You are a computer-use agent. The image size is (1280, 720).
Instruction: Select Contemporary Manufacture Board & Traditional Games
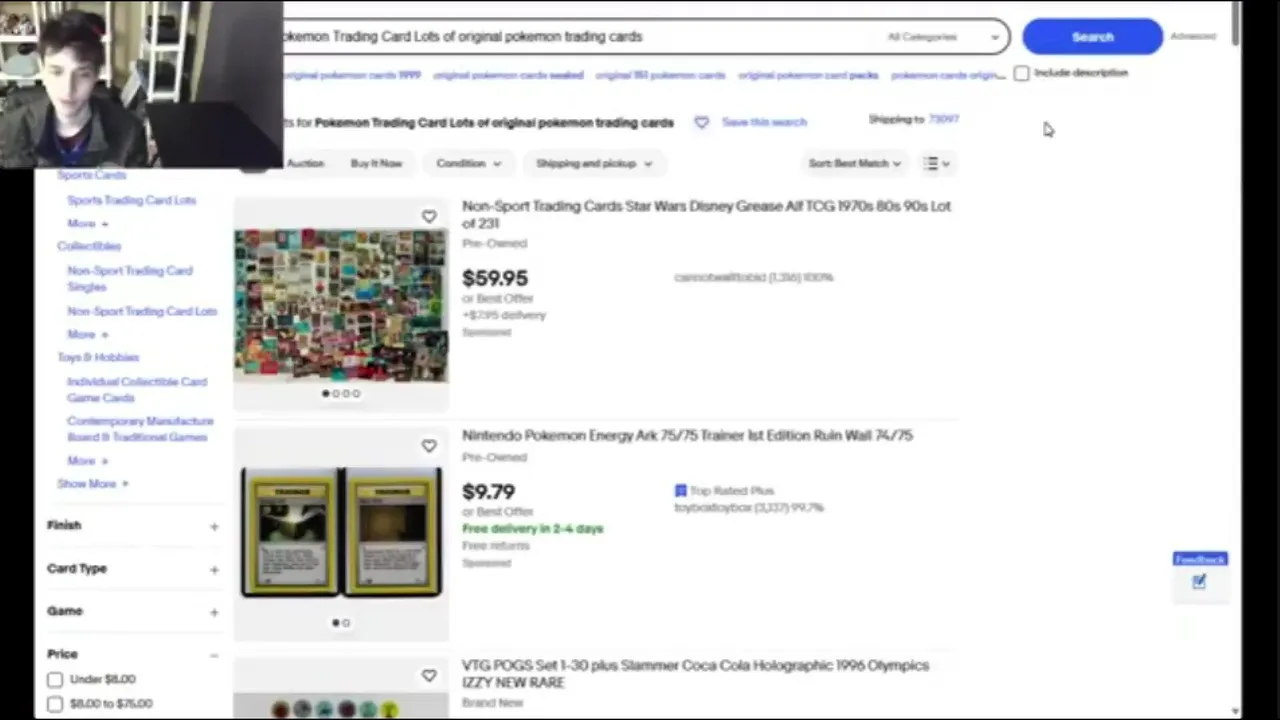(139, 429)
